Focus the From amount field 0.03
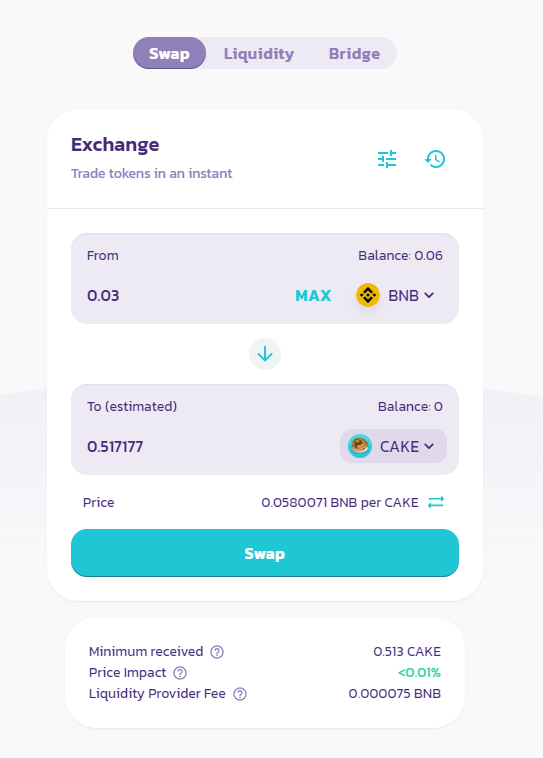Viewport: 543px width, 758px height. click(184, 295)
